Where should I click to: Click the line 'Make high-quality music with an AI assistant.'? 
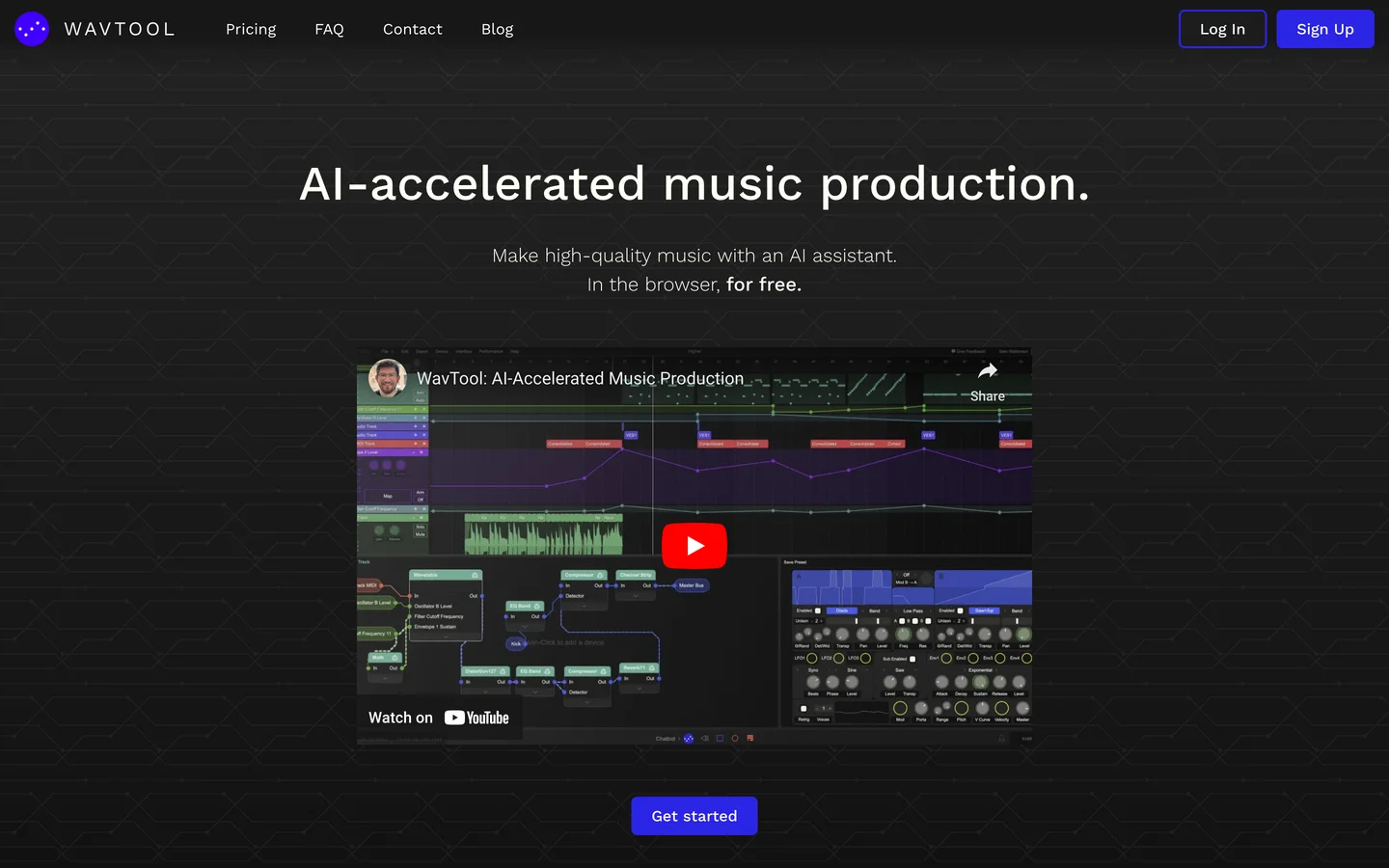point(694,256)
